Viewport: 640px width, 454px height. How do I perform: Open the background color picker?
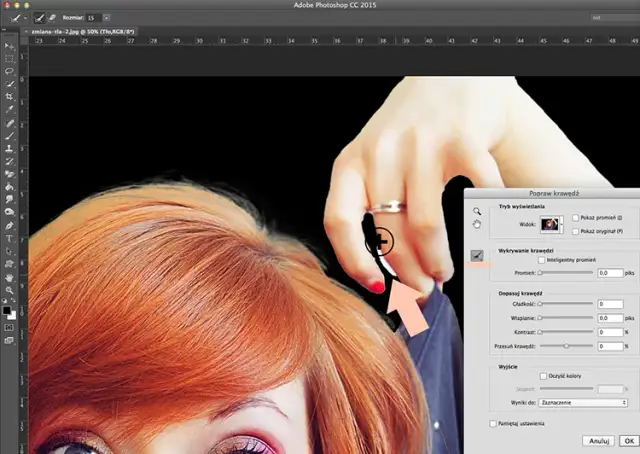coord(13,316)
